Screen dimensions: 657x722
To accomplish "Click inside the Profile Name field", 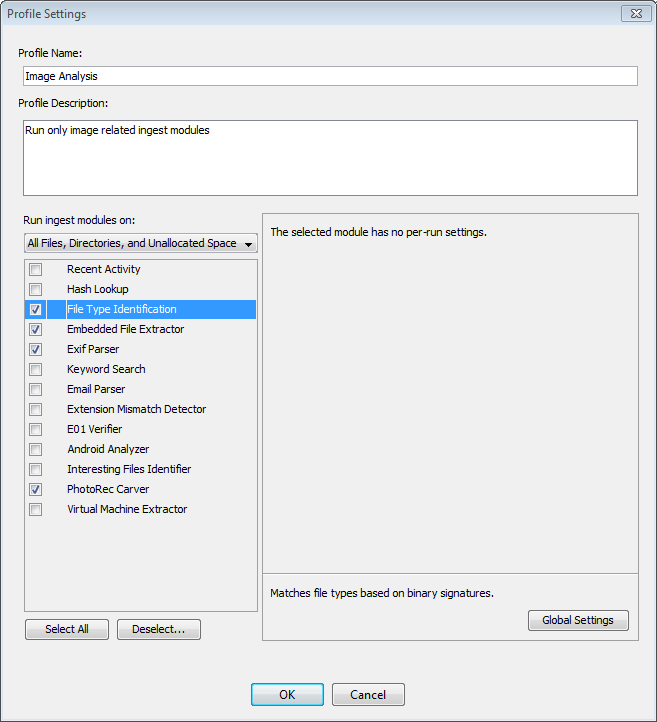I will pos(330,76).
